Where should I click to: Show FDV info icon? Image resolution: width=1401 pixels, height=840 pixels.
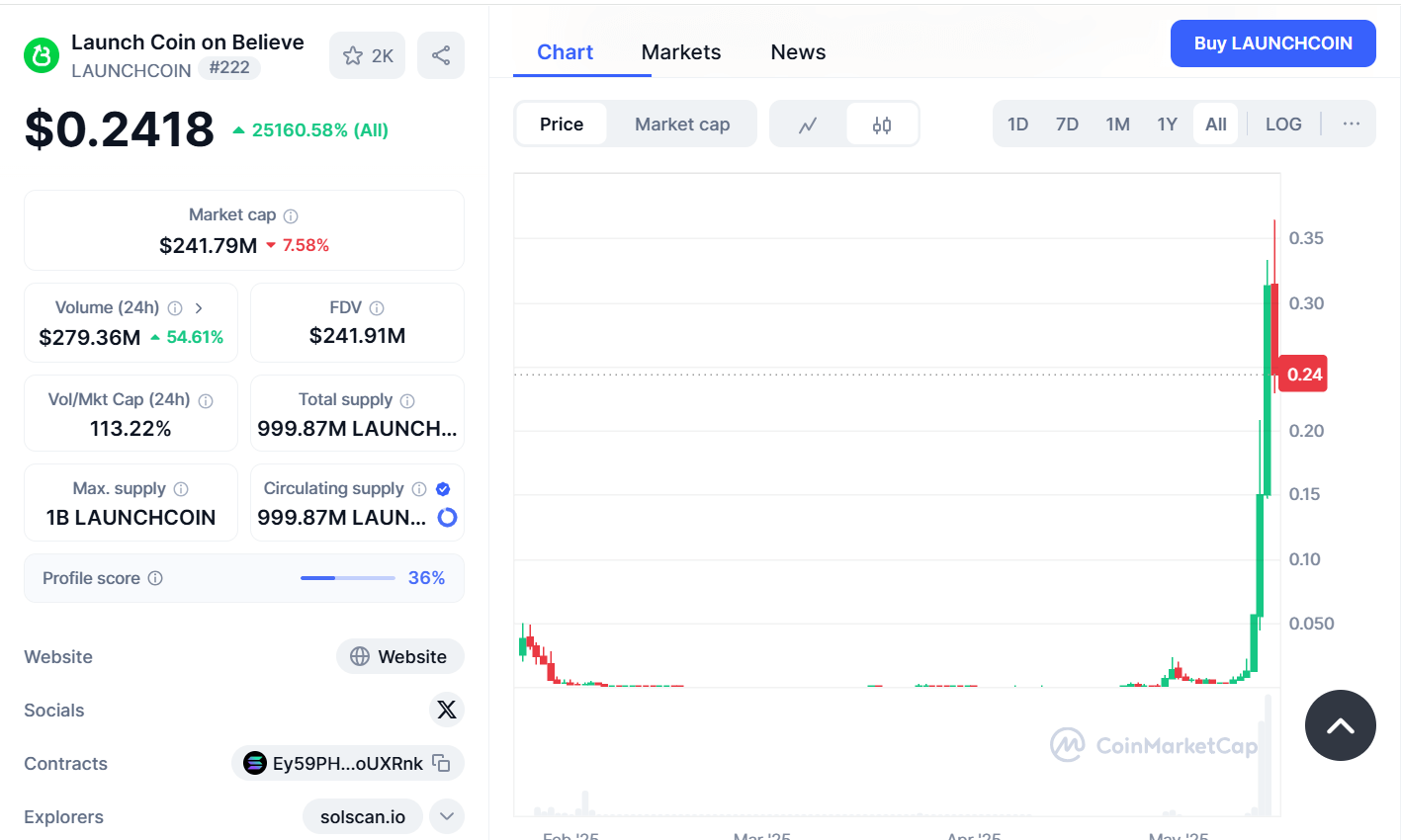[x=377, y=308]
